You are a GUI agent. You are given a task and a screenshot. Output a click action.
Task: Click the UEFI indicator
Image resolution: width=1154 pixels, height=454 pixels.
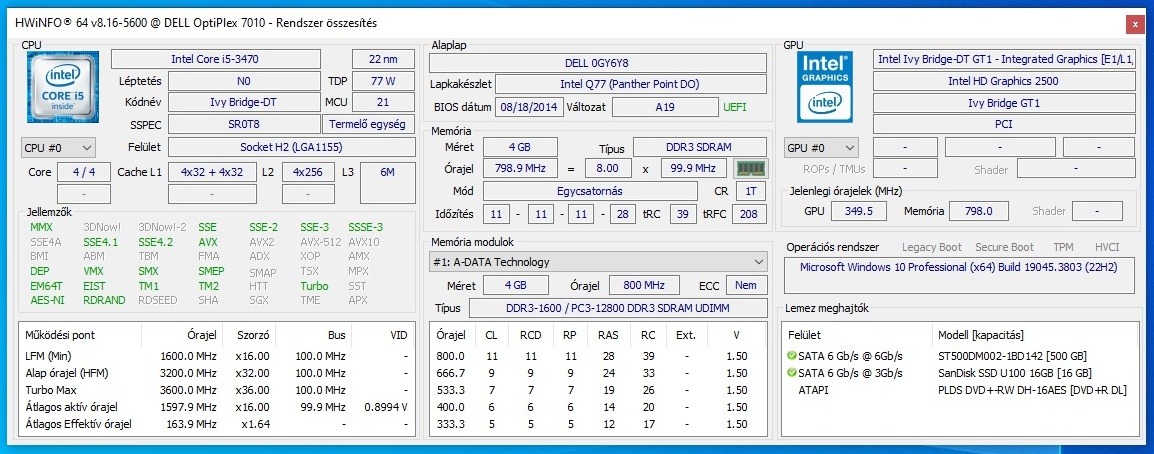(734, 107)
